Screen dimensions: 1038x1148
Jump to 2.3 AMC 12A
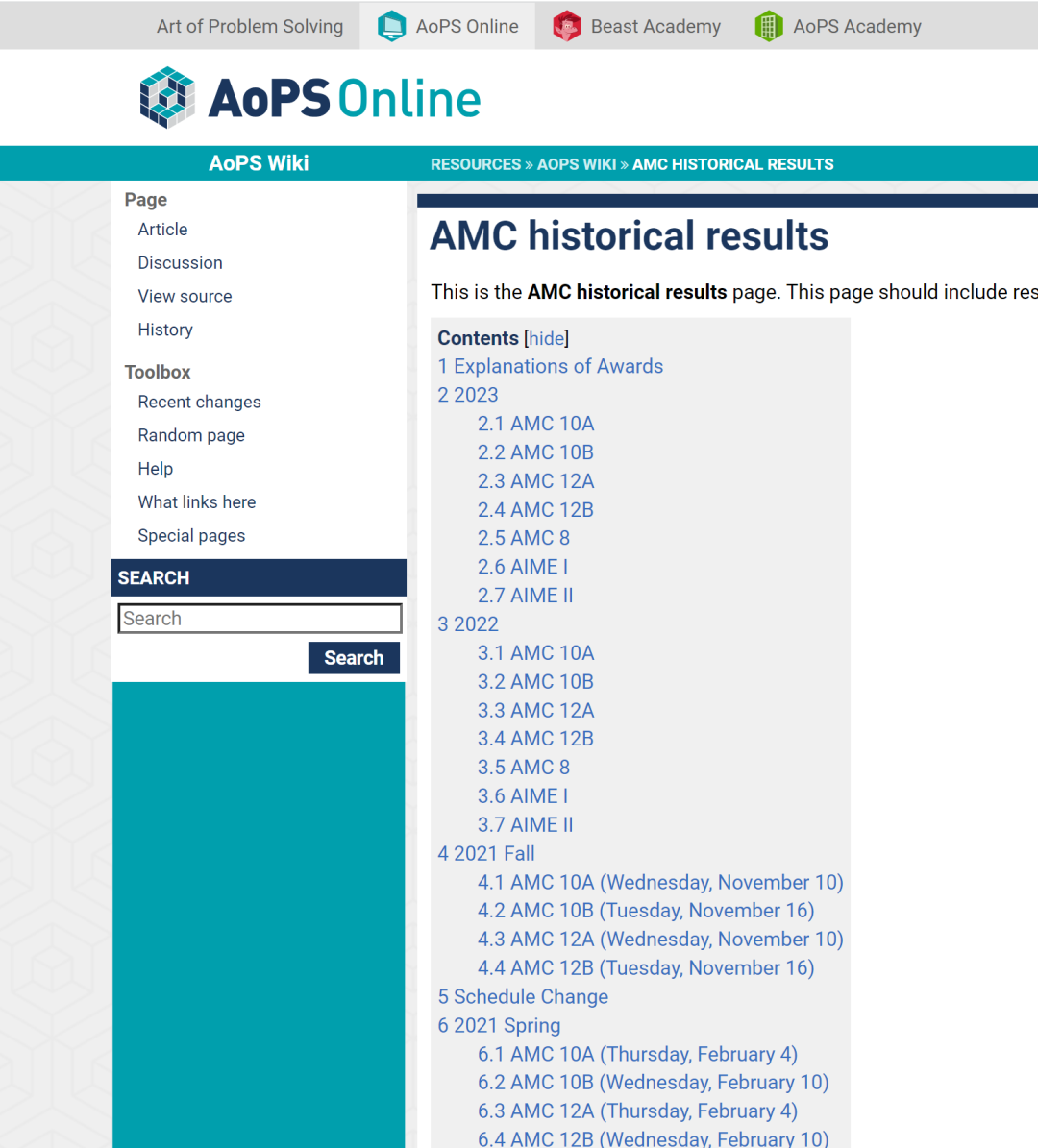[535, 481]
